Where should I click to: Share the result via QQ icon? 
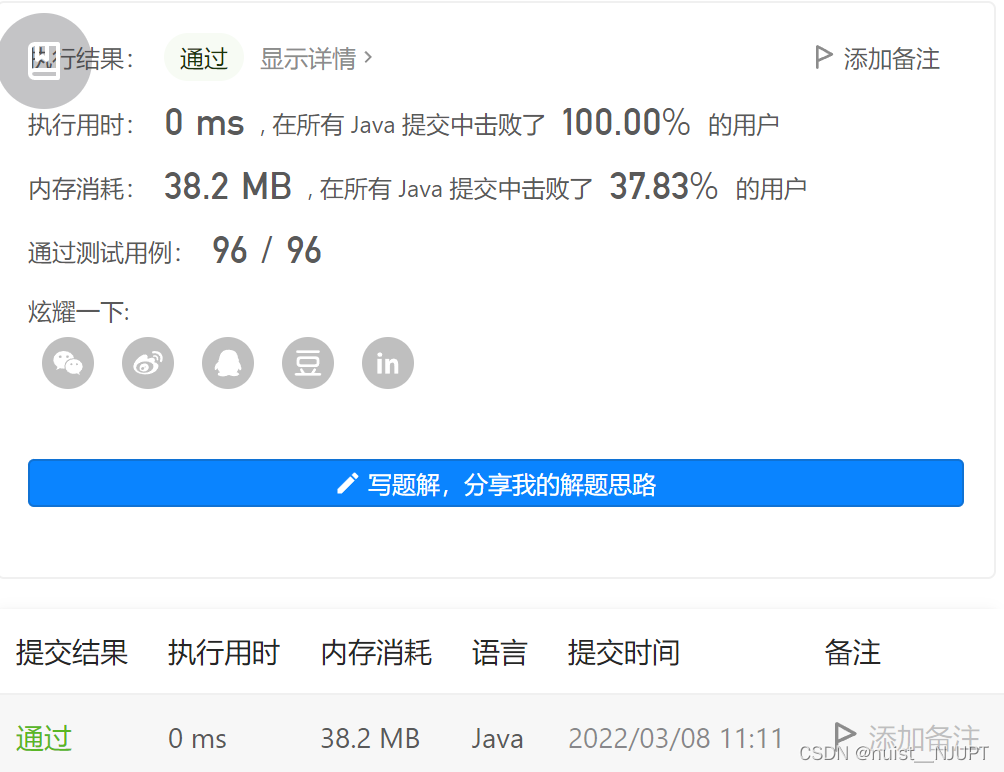point(227,363)
